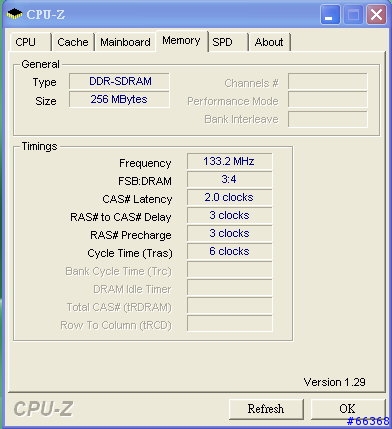Click the empty Row To Column (tRCD) field
Screen dimensions: 392x429
point(229,324)
